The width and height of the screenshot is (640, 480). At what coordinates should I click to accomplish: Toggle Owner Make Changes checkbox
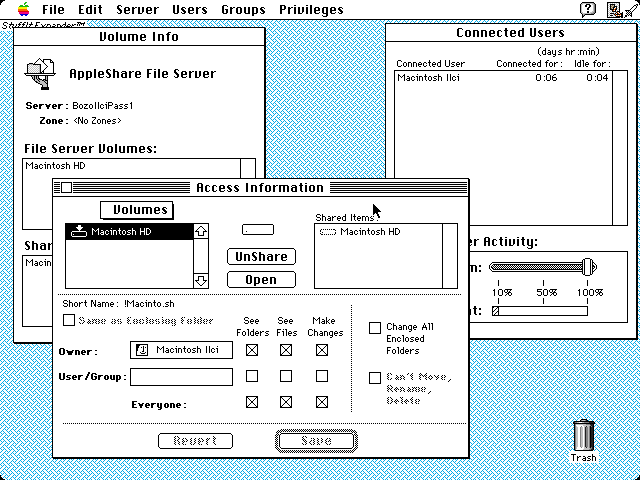coord(322,350)
